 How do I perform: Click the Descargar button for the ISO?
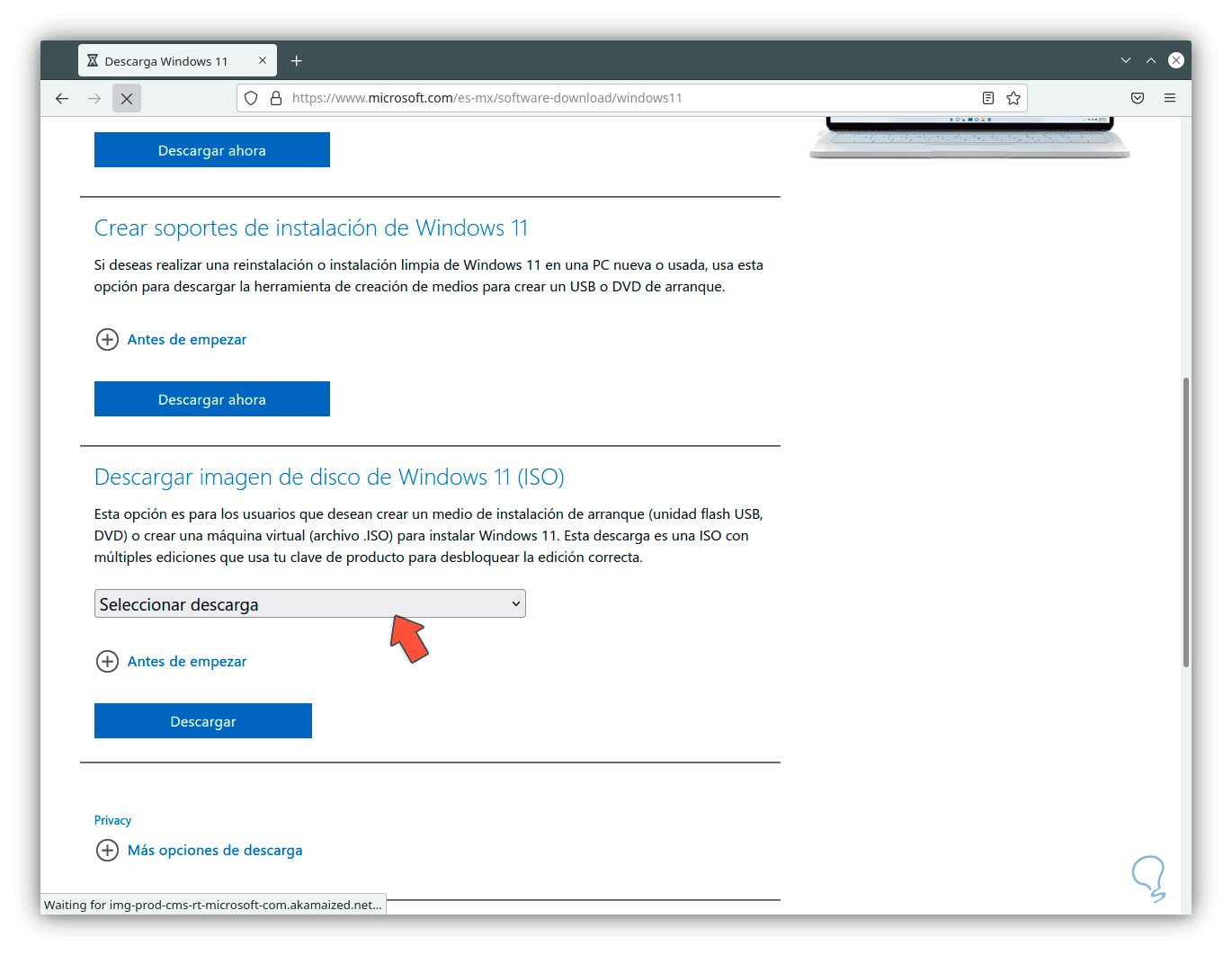(203, 721)
